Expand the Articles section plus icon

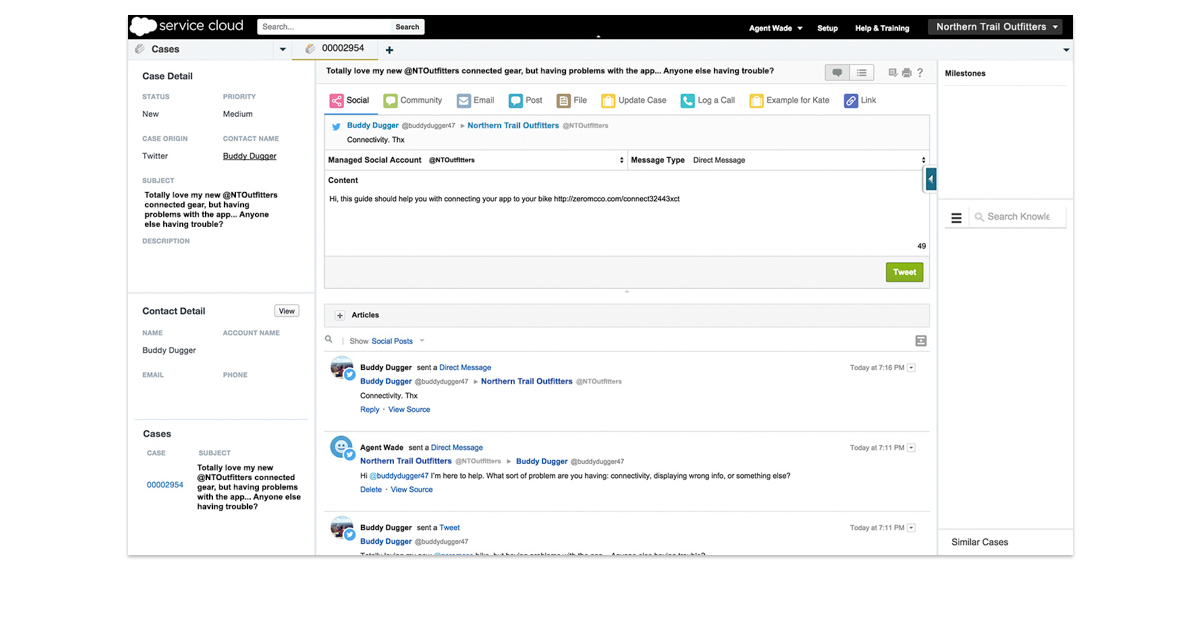(x=340, y=315)
